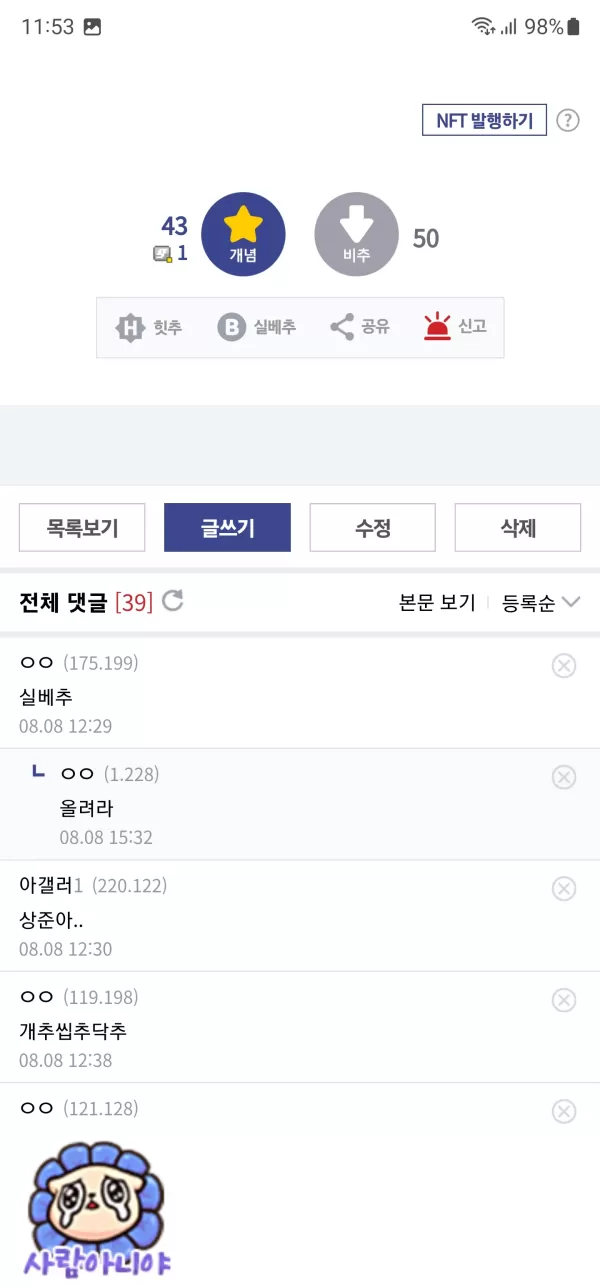The width and height of the screenshot is (600, 1287).
Task: Open the 등록순 sort dropdown
Action: (x=541, y=603)
